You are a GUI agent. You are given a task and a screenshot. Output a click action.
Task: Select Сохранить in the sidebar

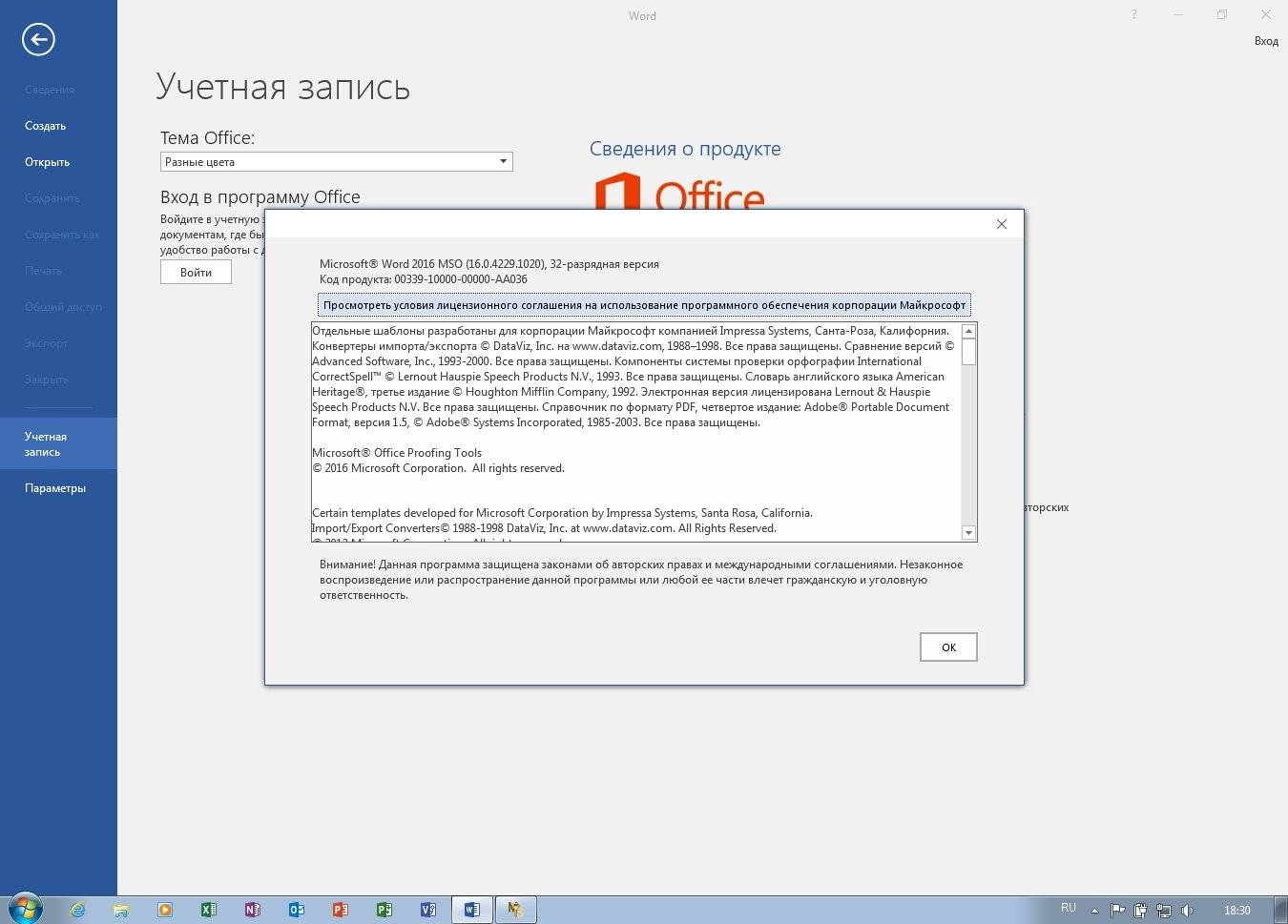[52, 198]
